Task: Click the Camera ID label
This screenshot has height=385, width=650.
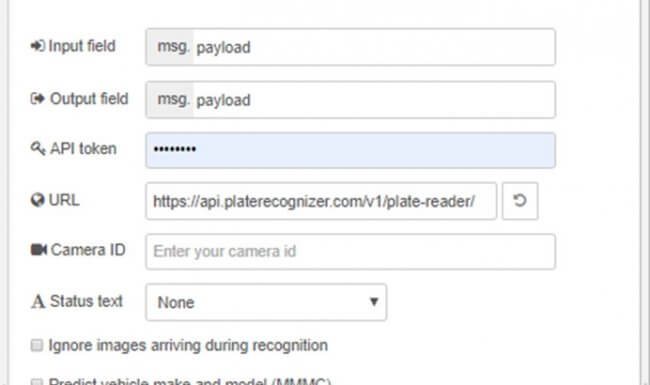Action: tap(88, 250)
